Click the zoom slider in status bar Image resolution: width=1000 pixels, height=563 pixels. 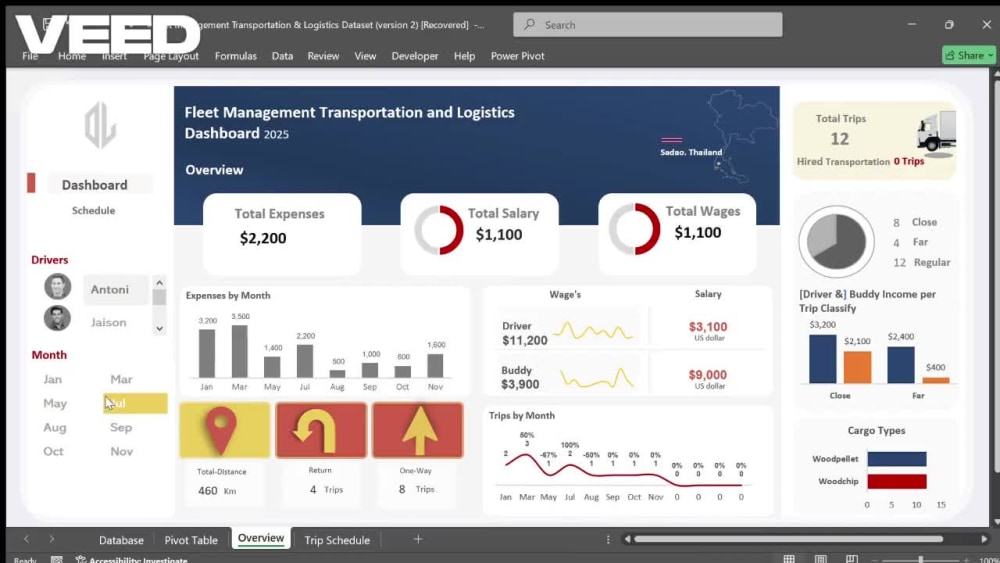point(920,560)
